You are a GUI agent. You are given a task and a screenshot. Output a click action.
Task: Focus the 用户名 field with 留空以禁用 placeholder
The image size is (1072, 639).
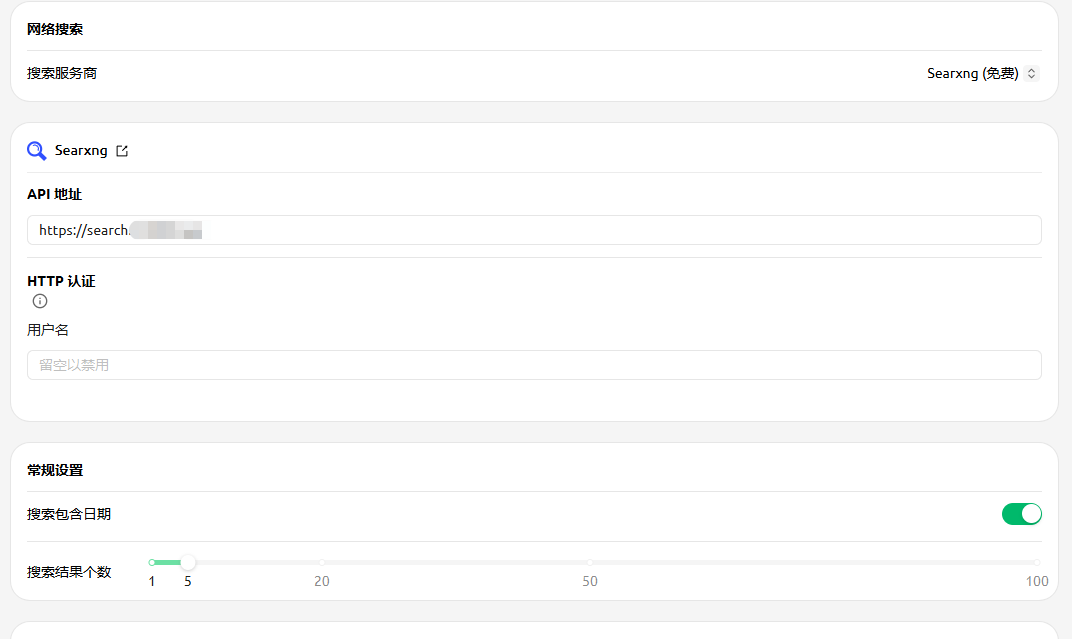pyautogui.click(x=534, y=365)
